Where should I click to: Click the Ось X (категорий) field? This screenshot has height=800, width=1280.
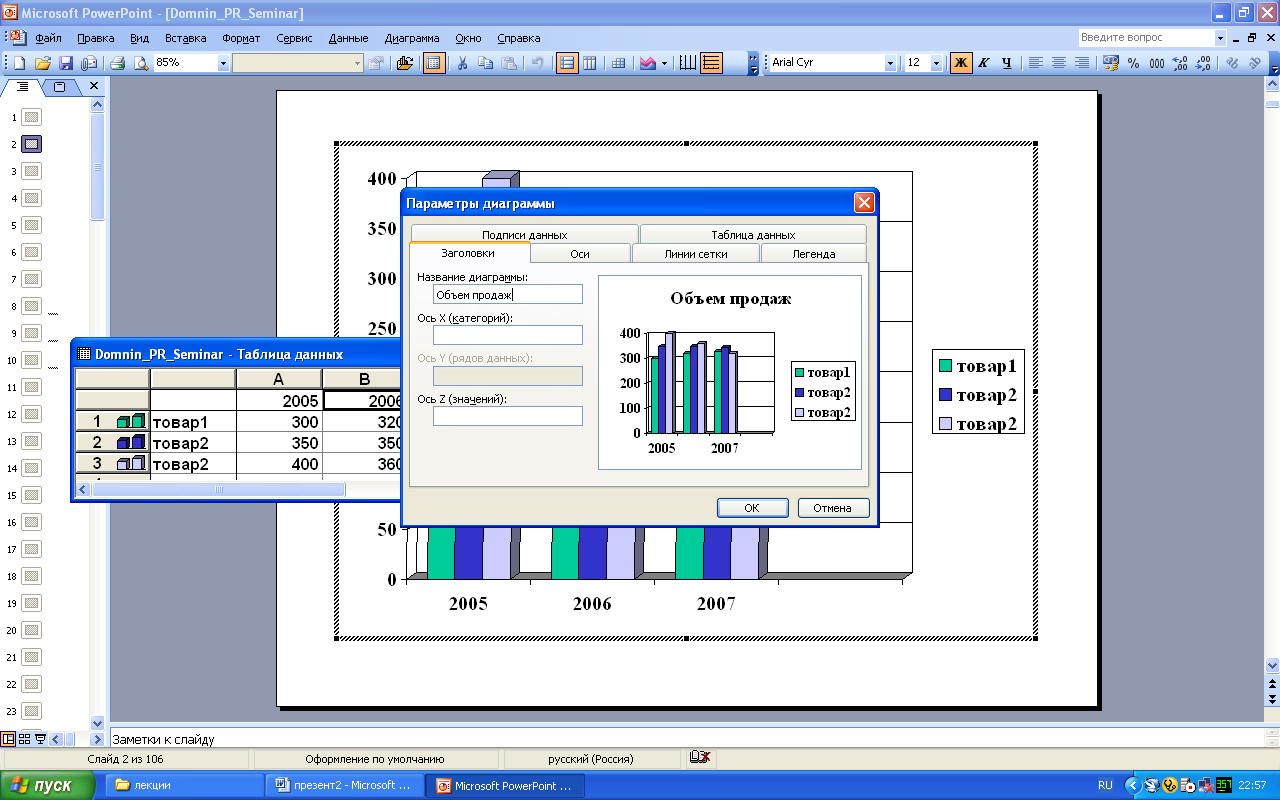pos(508,335)
